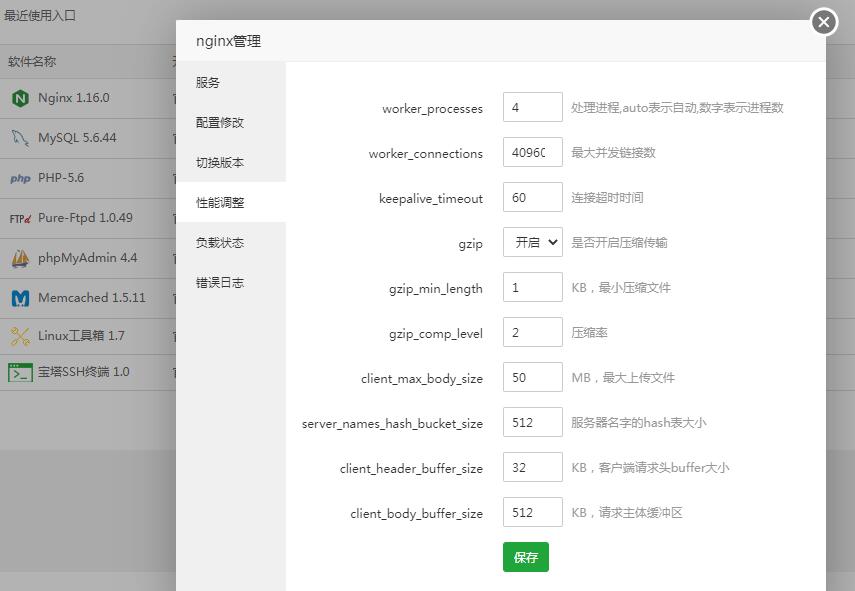Click the phpMyAdmin 4.4 software name
The width and height of the screenshot is (855, 591).
point(87,258)
